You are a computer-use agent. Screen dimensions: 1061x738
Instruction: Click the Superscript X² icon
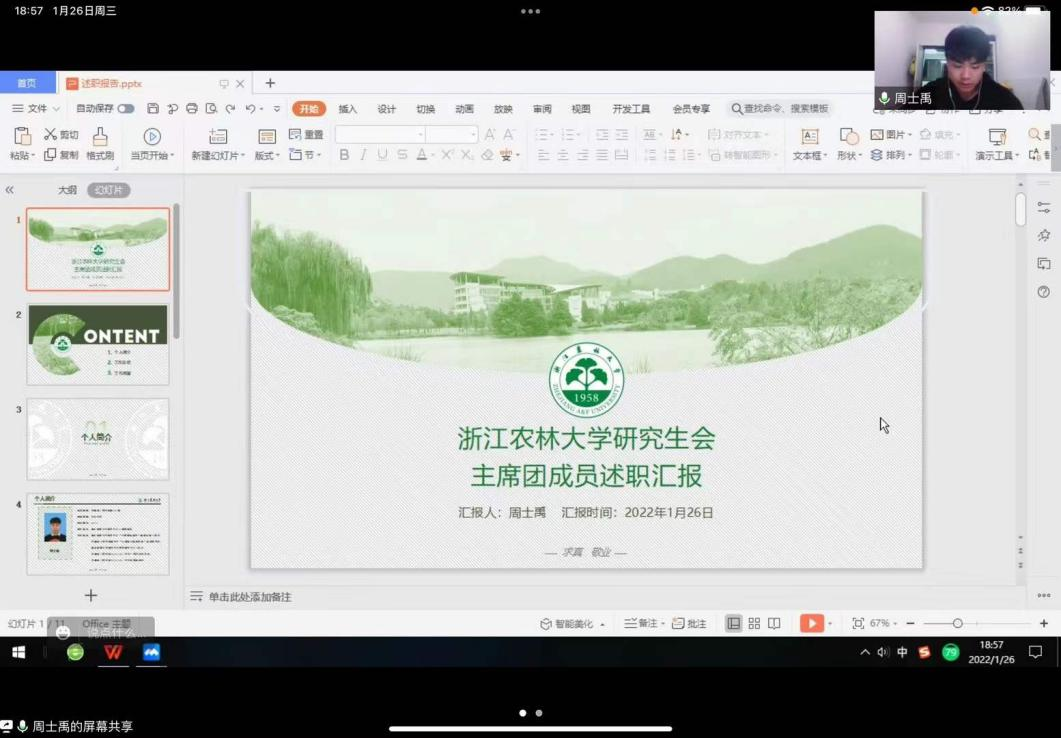click(447, 155)
